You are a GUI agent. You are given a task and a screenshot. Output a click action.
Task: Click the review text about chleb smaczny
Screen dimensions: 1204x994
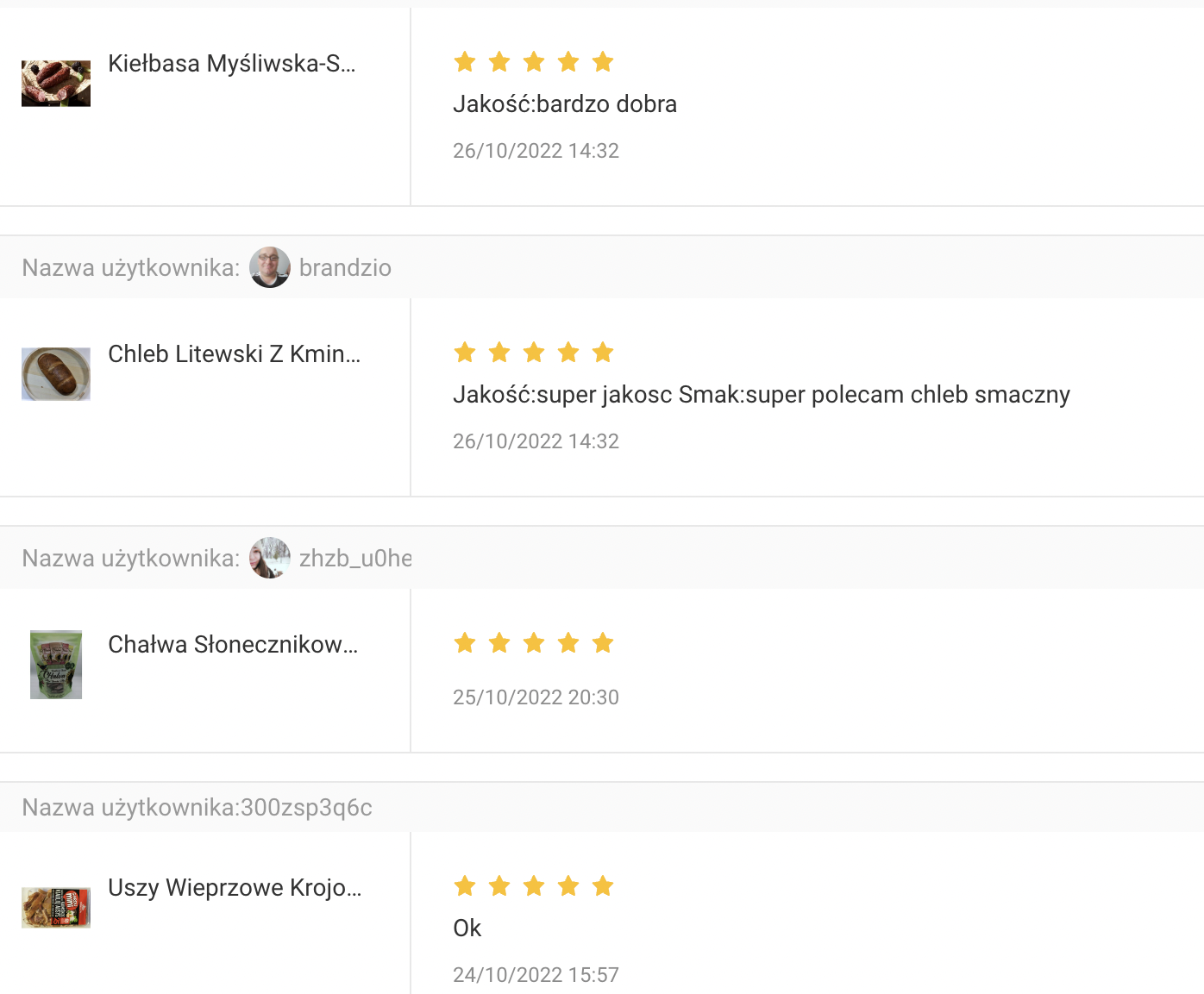pyautogui.click(x=762, y=395)
